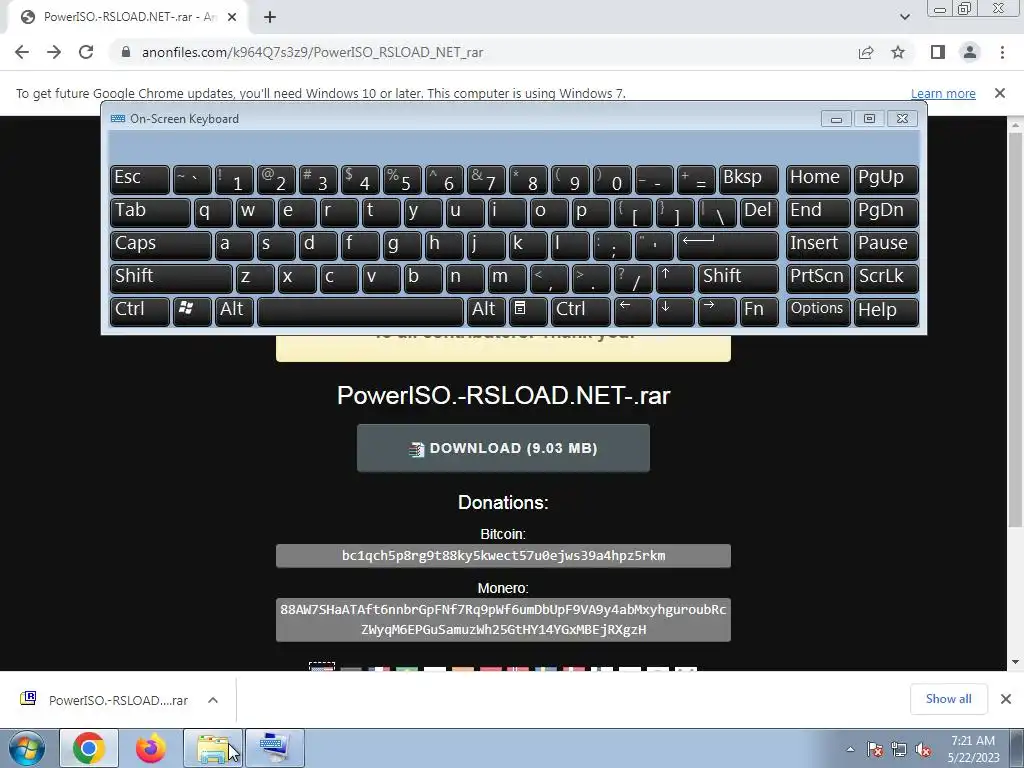
Task: Click the Insert key on keyboard
Action: click(818, 245)
